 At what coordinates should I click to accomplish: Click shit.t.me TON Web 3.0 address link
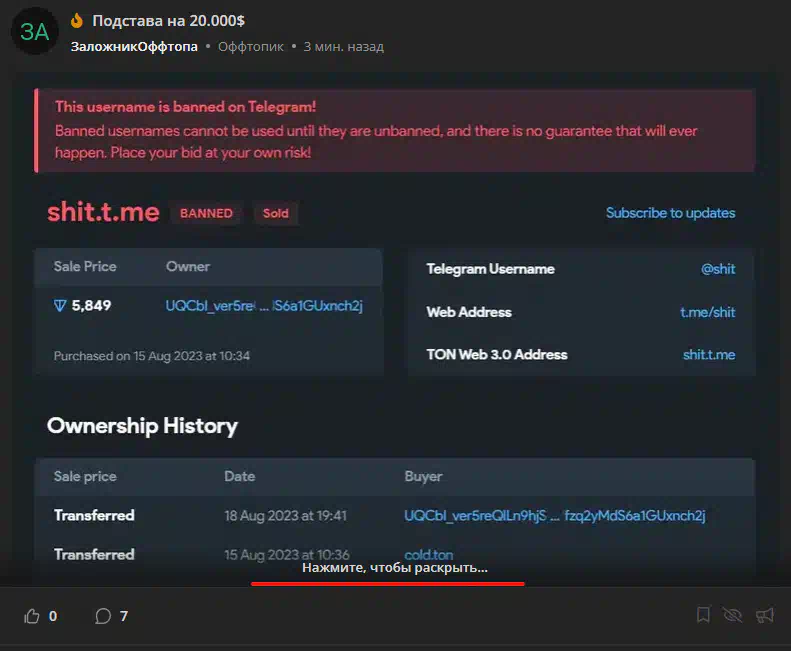[x=709, y=355]
